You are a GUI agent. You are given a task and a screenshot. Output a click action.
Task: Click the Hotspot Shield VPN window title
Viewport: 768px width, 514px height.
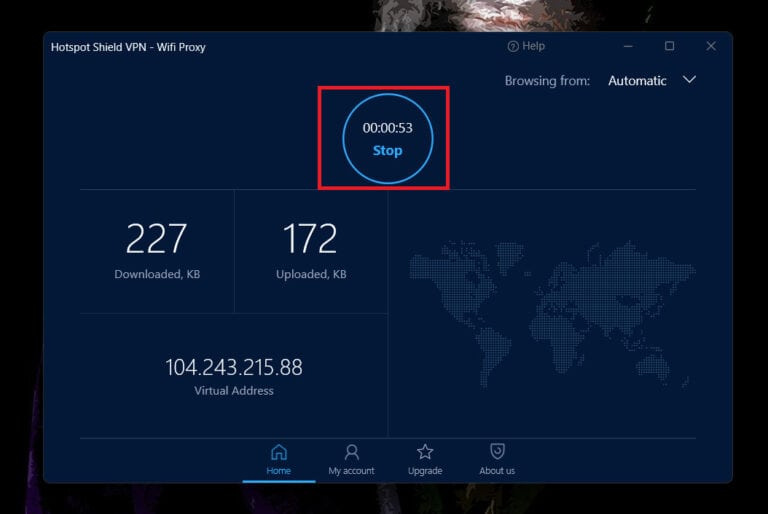click(x=128, y=47)
